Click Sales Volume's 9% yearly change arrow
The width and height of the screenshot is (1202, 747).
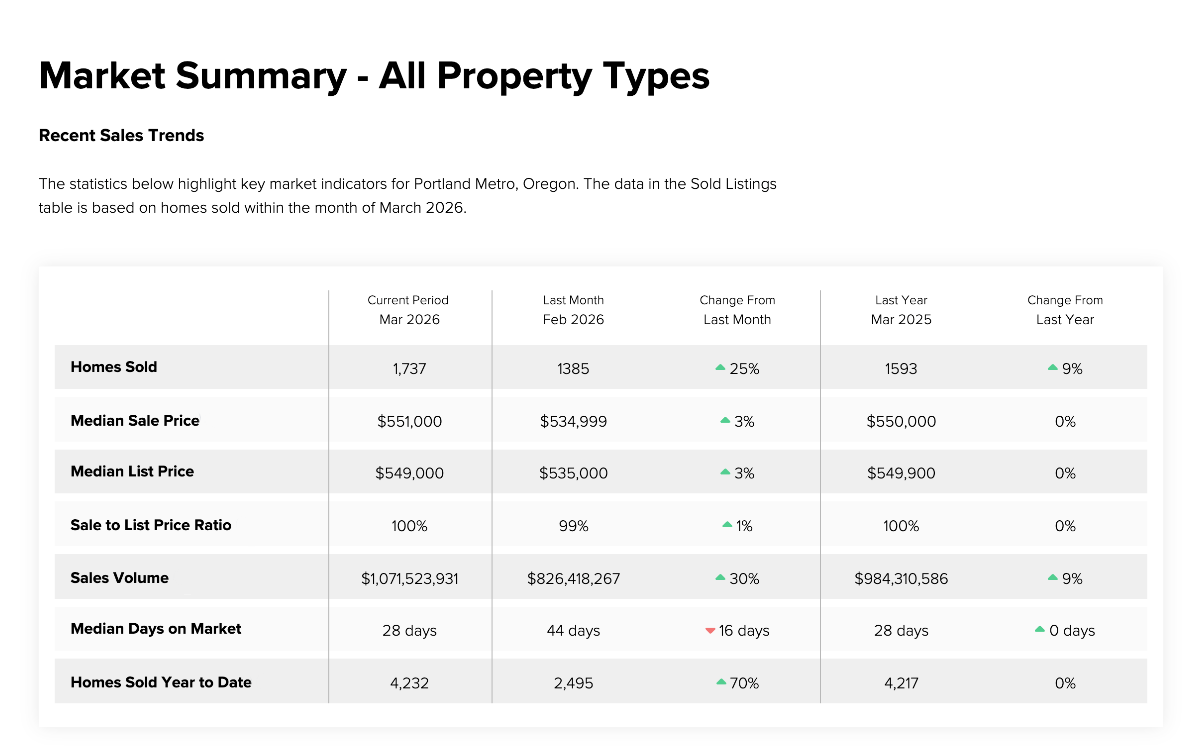pos(1052,578)
